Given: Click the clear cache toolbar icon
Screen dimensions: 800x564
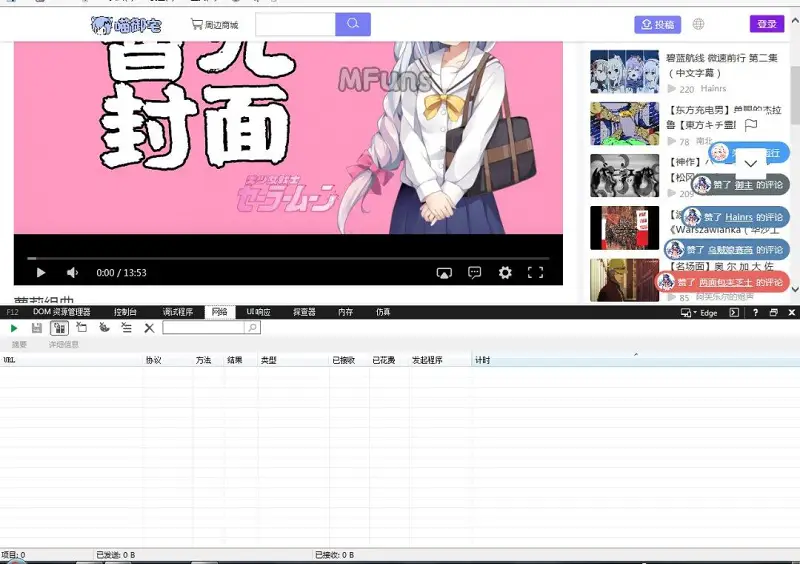Looking at the screenshot, I should point(82,328).
